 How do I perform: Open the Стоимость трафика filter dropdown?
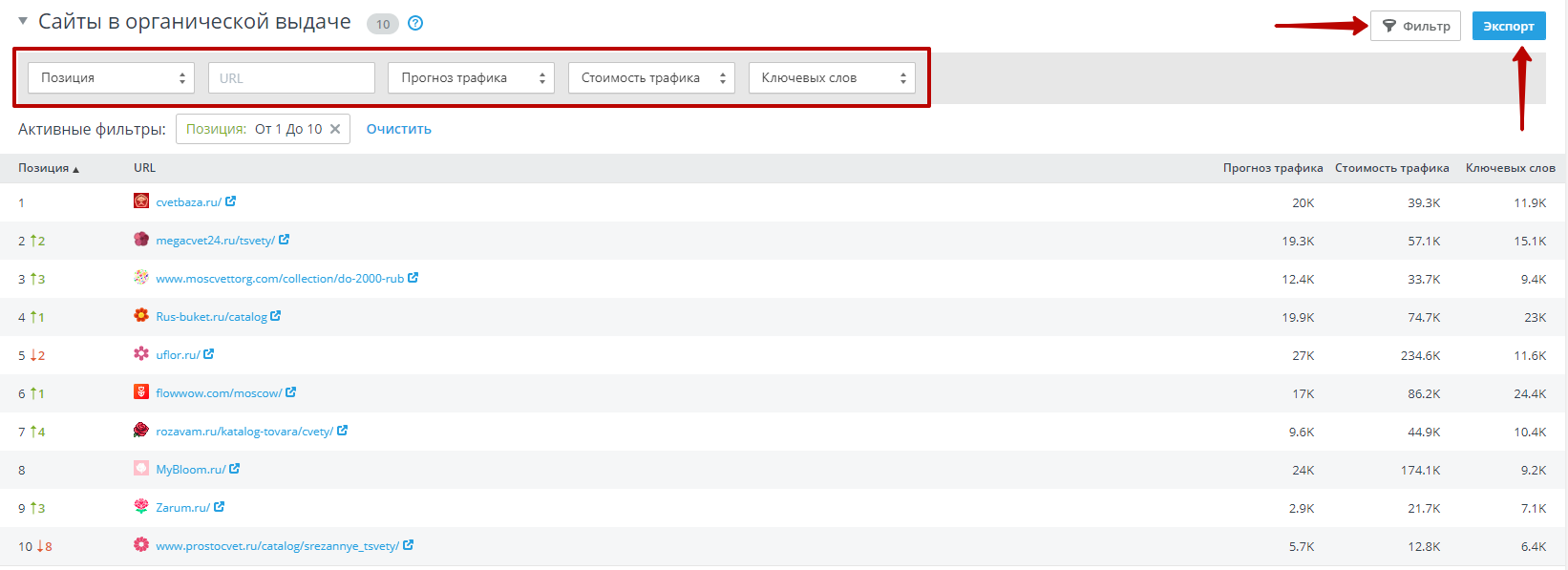(x=651, y=78)
